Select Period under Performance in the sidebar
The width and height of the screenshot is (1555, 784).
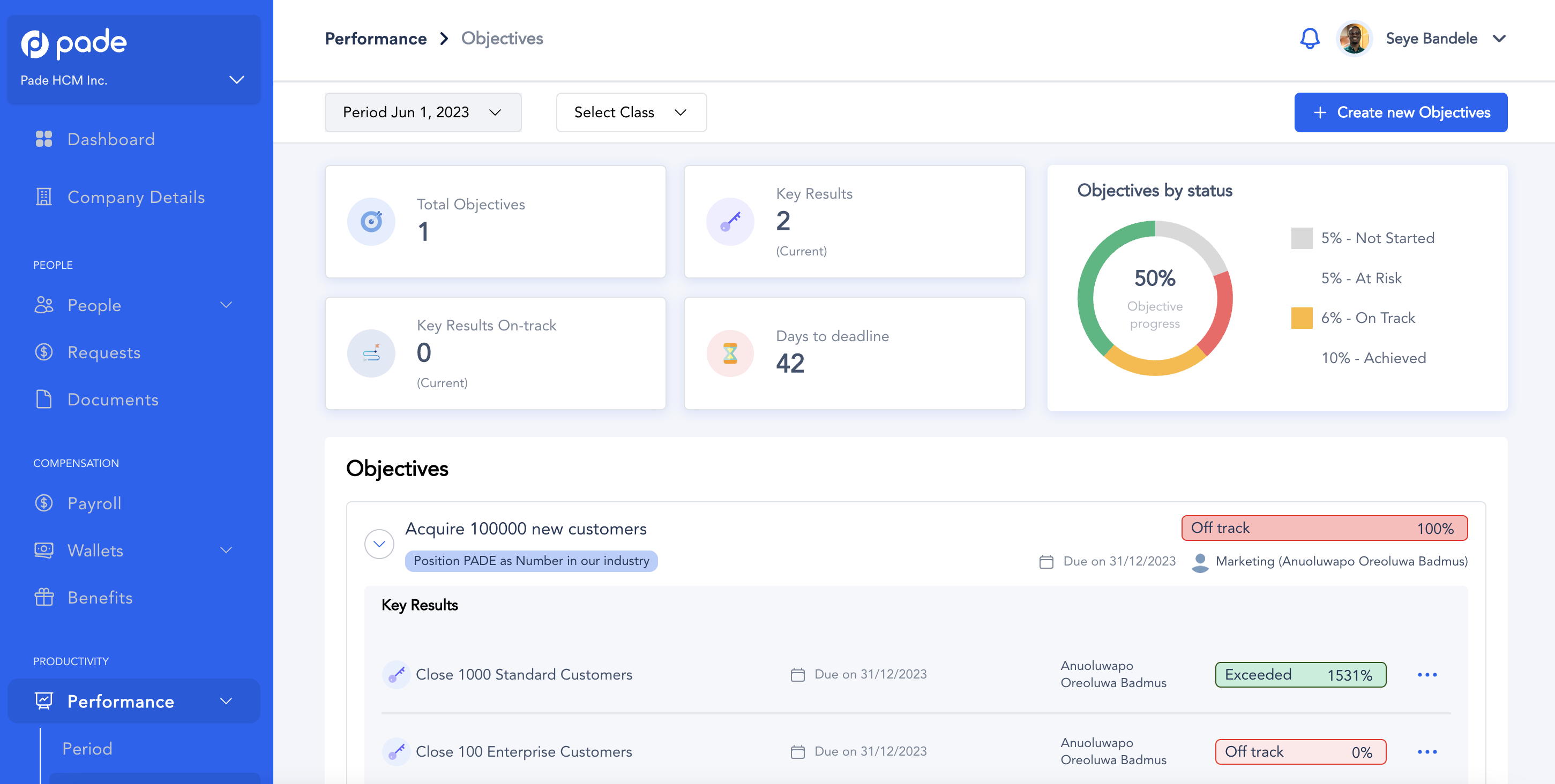(x=87, y=748)
